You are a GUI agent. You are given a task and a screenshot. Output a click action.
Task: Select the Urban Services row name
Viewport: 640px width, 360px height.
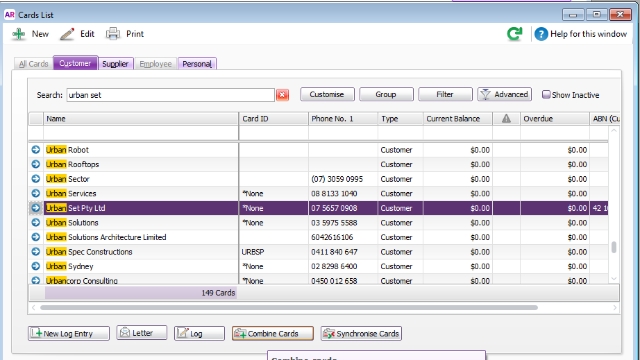71,193
